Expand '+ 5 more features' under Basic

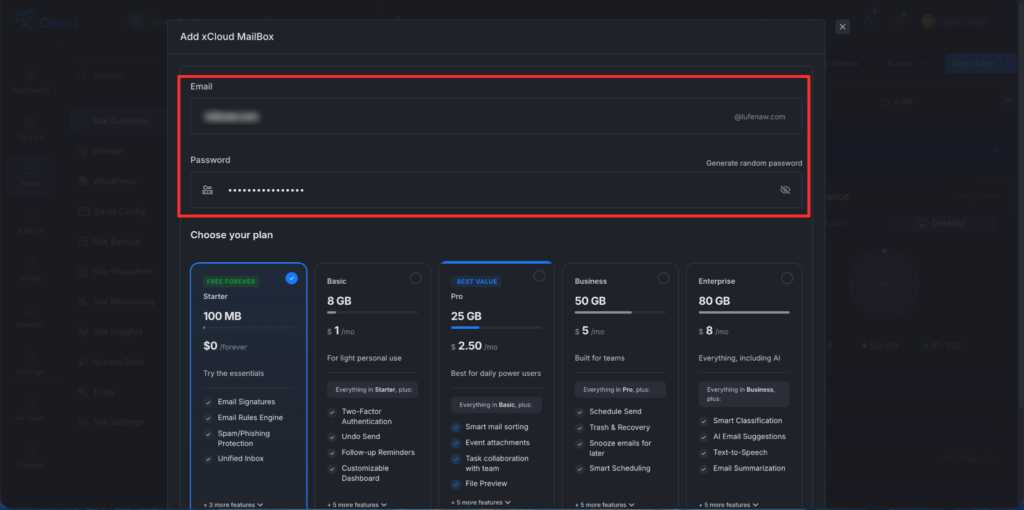(x=357, y=505)
